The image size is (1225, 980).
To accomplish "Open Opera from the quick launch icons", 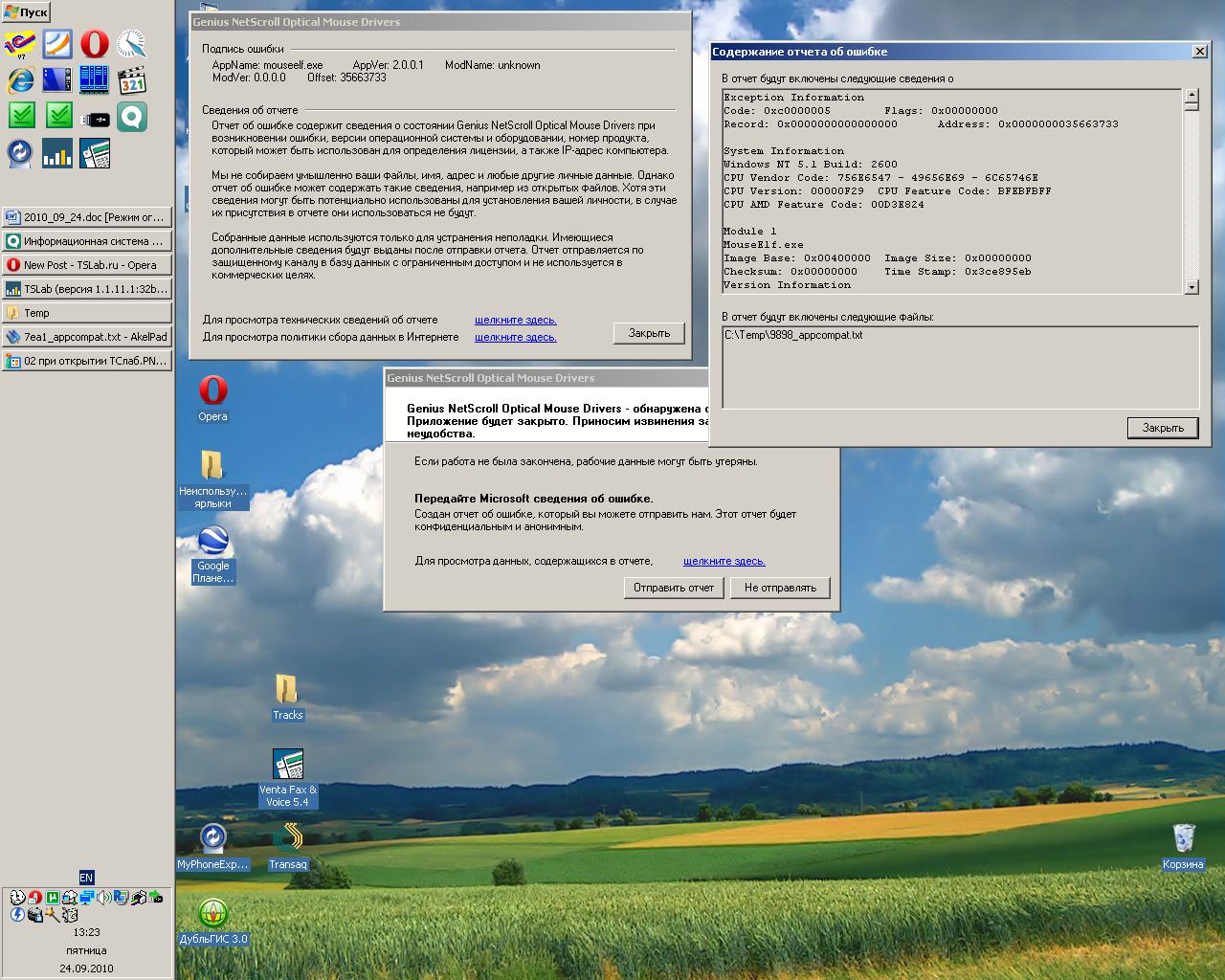I will tap(95, 44).
